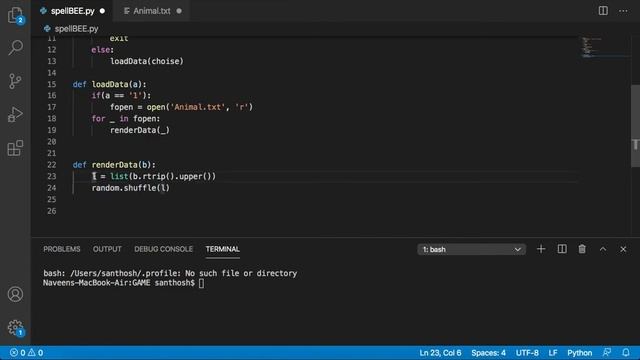The image size is (640, 360).
Task: Click Python file icon in spellBEE.py tab
Action: point(43,11)
